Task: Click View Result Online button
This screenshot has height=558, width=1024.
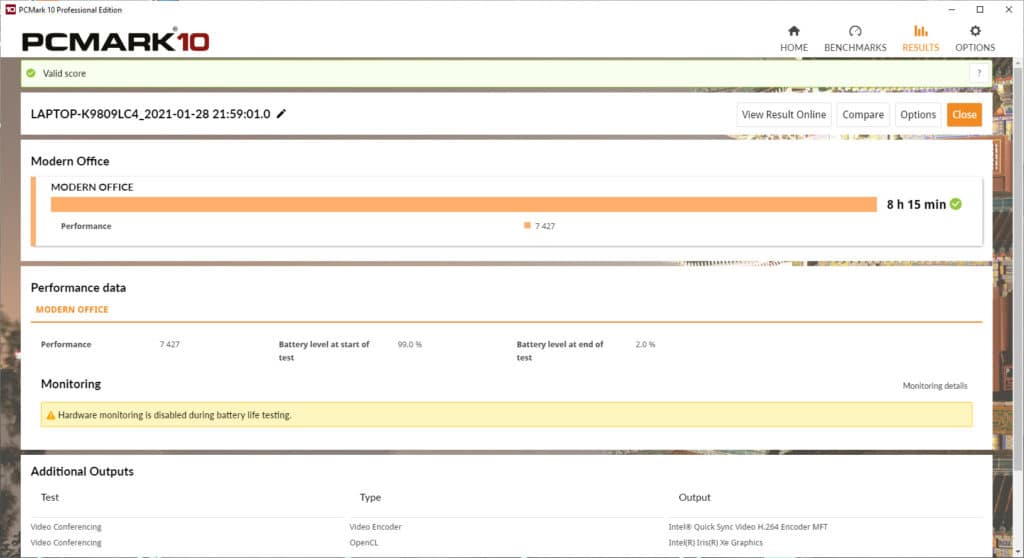Action: pyautogui.click(x=784, y=114)
